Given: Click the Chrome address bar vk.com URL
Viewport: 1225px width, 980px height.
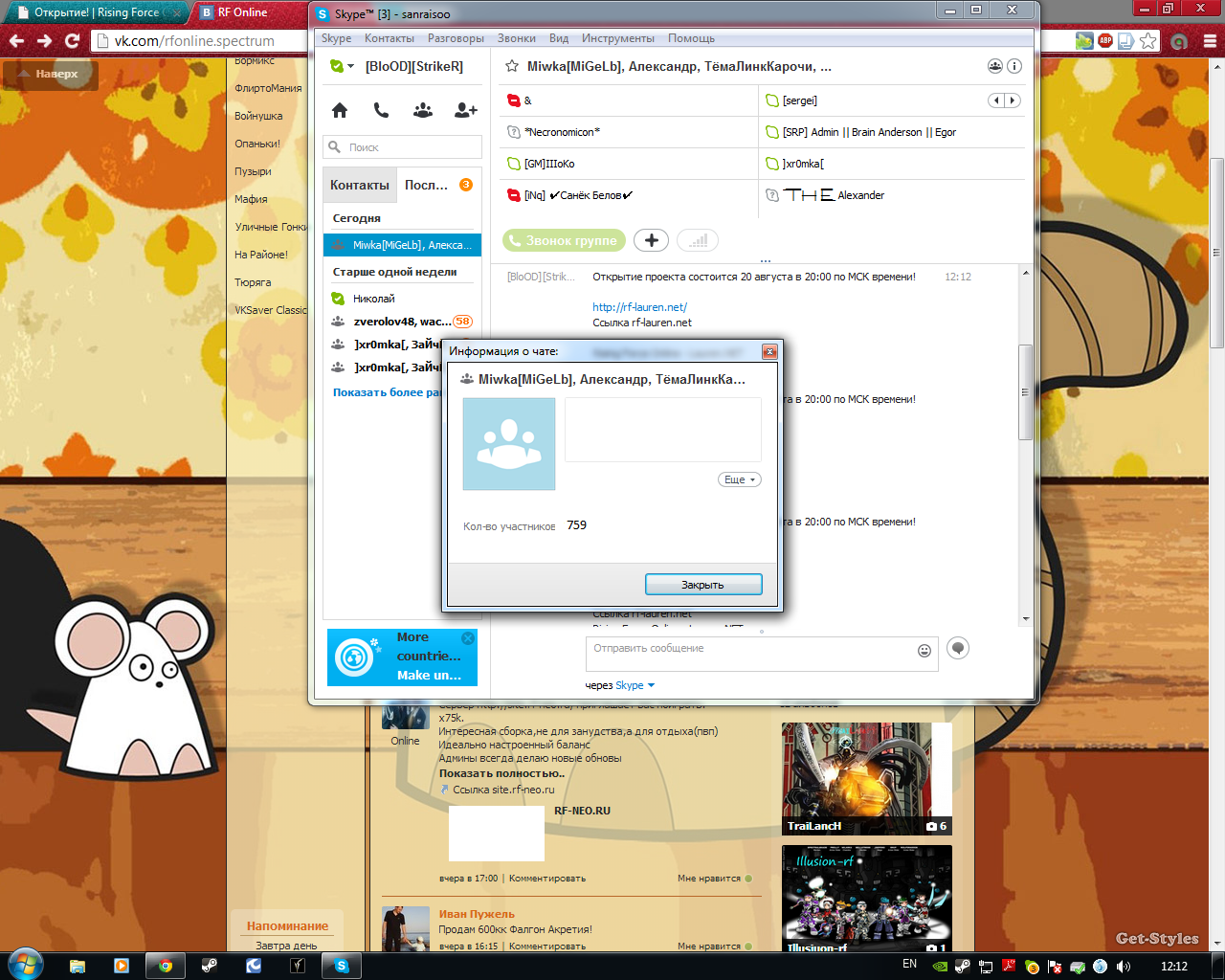Looking at the screenshot, I should click(x=194, y=41).
